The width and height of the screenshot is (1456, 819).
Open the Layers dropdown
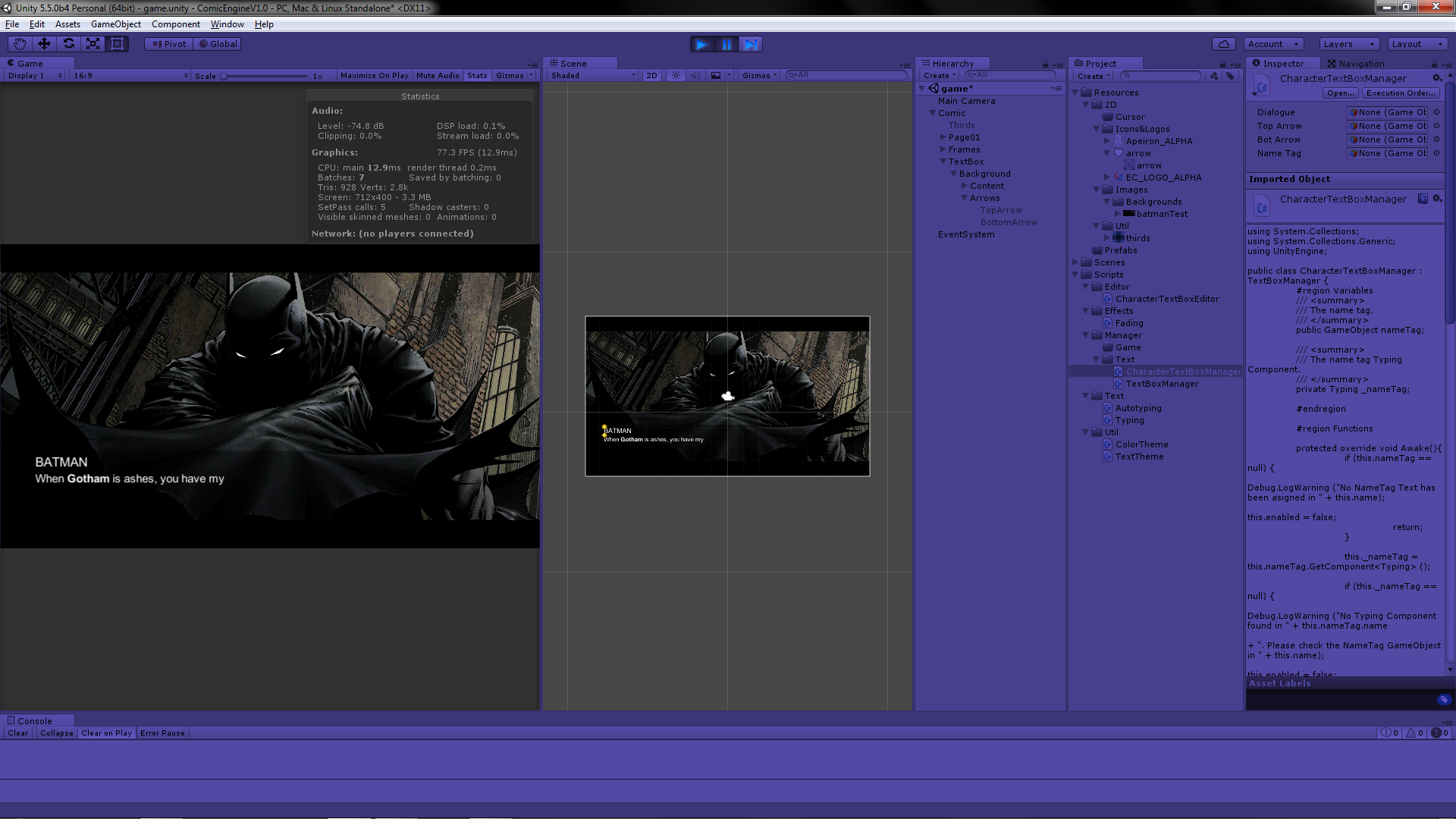tap(1349, 44)
